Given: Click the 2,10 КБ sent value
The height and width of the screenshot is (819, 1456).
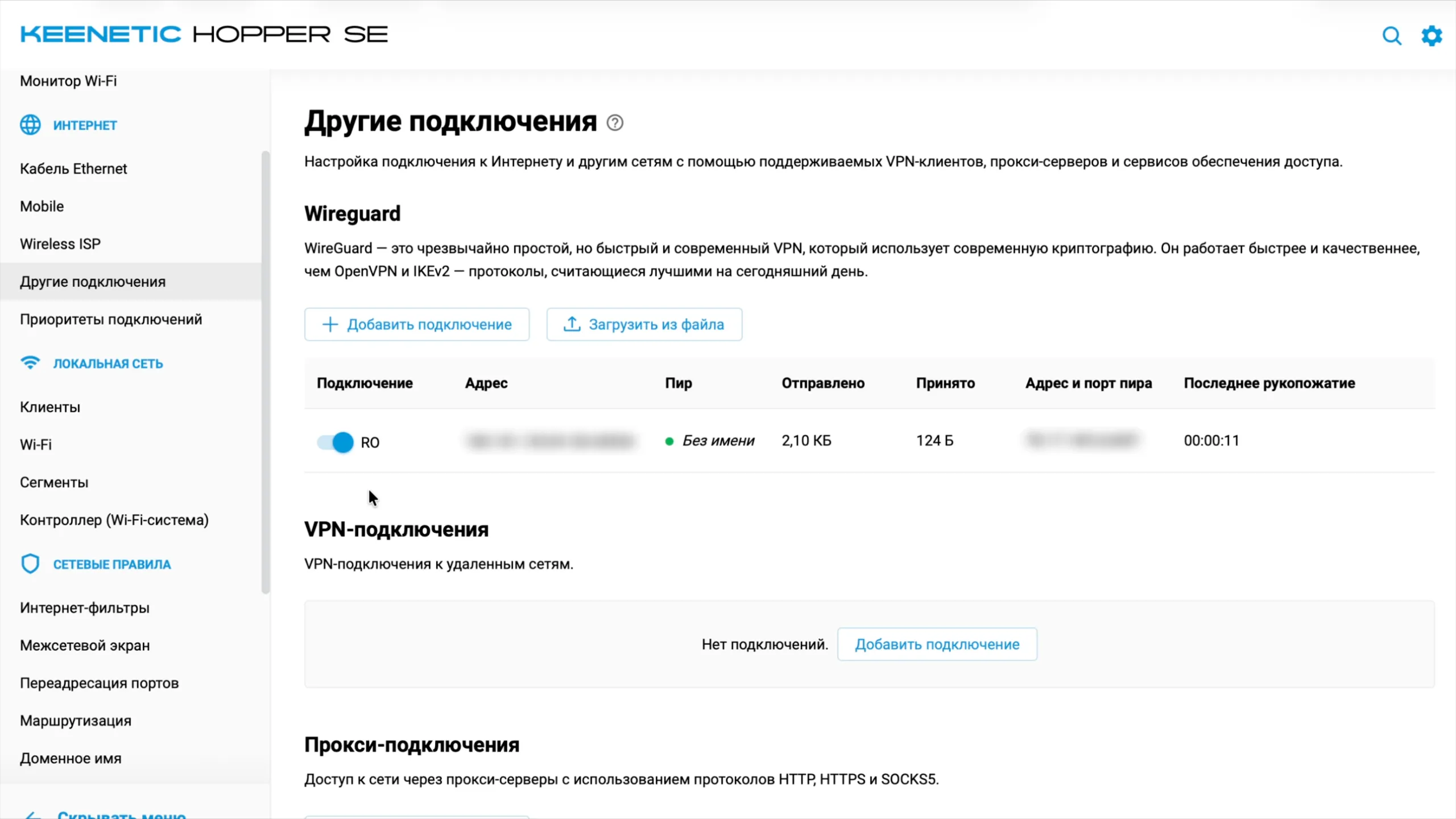Looking at the screenshot, I should [x=806, y=440].
